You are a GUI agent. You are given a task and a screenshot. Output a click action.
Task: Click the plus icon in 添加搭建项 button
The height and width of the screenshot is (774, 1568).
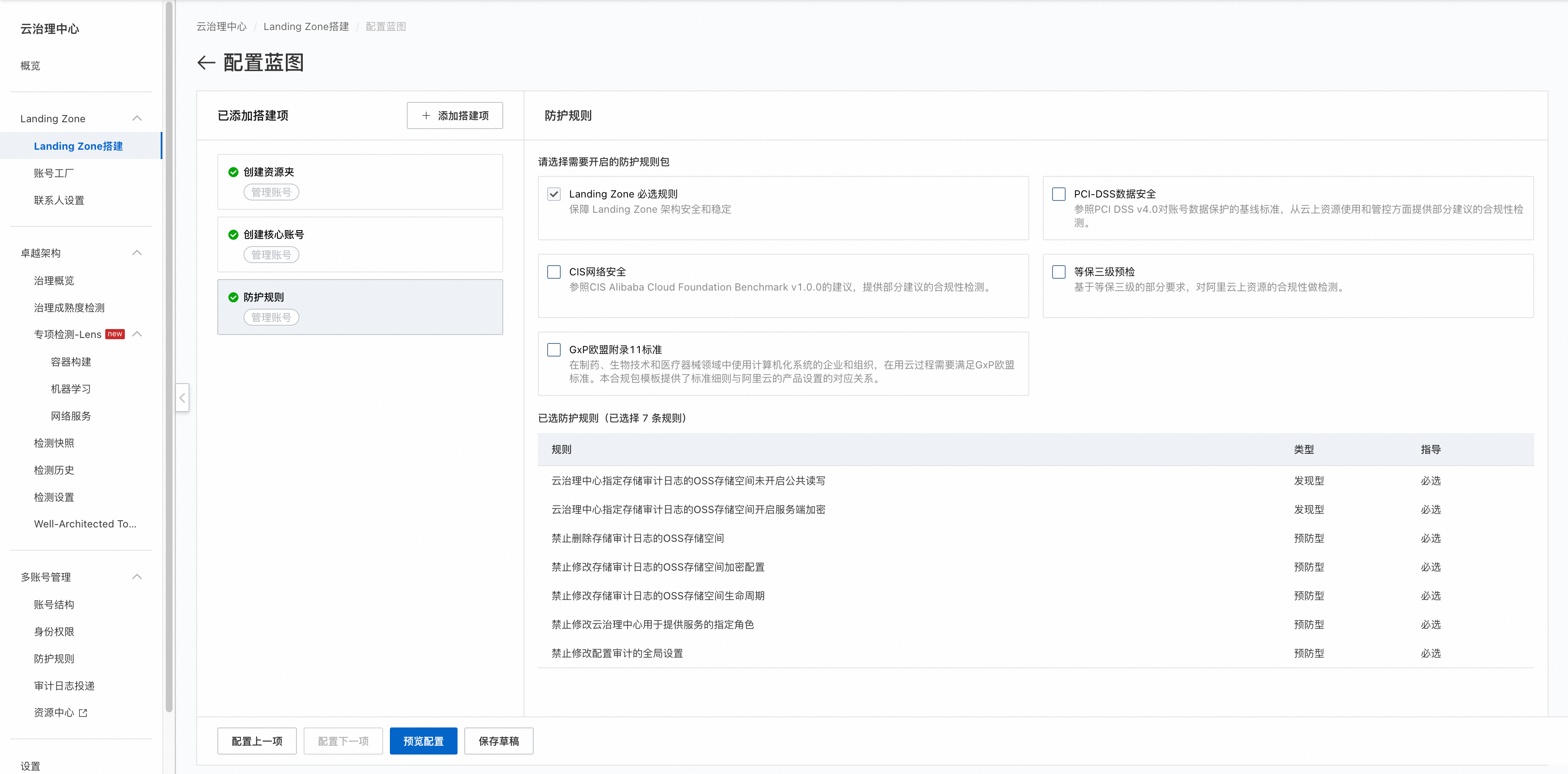426,116
